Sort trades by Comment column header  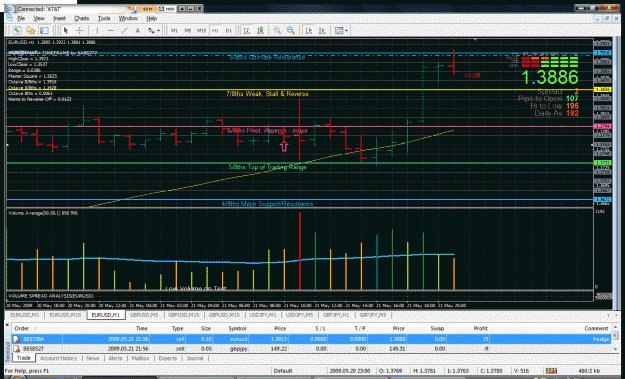pyautogui.click(x=596, y=328)
